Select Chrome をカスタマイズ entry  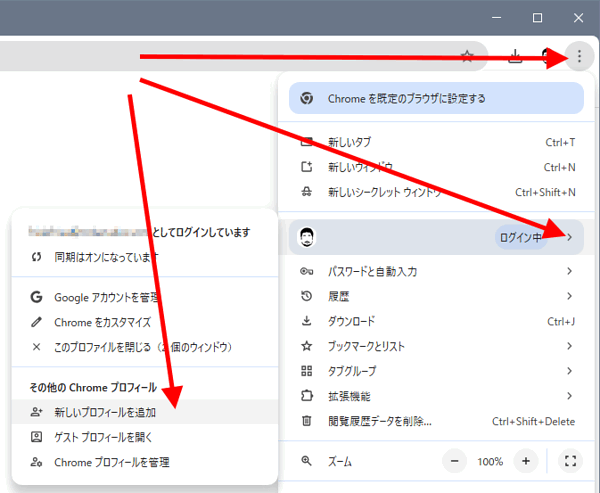[145, 322]
